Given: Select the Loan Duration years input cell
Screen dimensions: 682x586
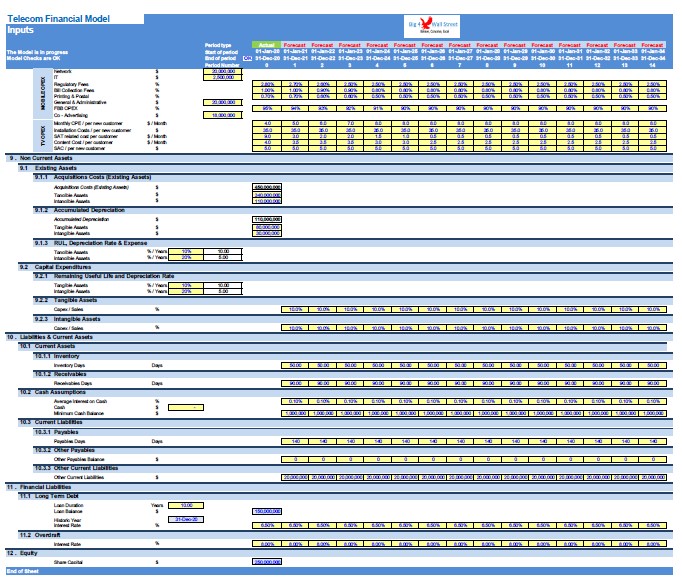Looking at the screenshot, I should pos(186,506).
